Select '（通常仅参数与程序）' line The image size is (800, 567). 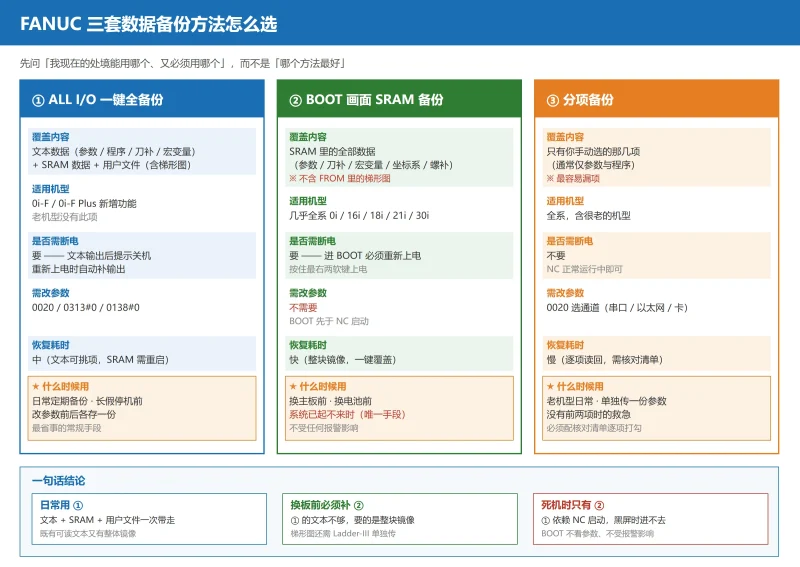click(591, 165)
